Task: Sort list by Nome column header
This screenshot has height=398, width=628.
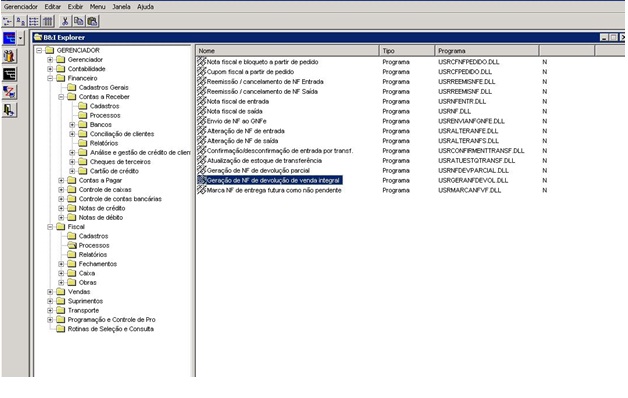Action: click(288, 51)
